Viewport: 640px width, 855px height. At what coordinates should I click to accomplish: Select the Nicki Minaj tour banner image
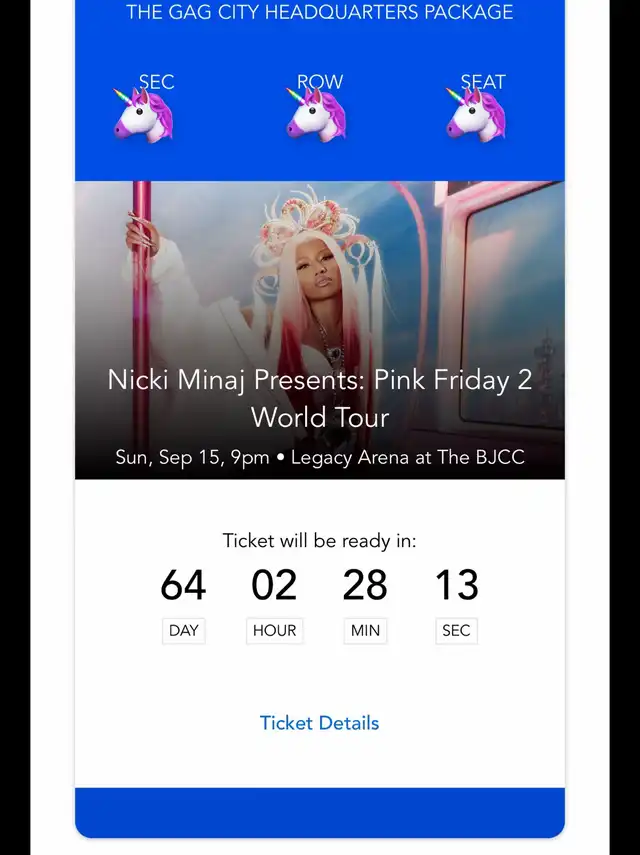click(319, 330)
